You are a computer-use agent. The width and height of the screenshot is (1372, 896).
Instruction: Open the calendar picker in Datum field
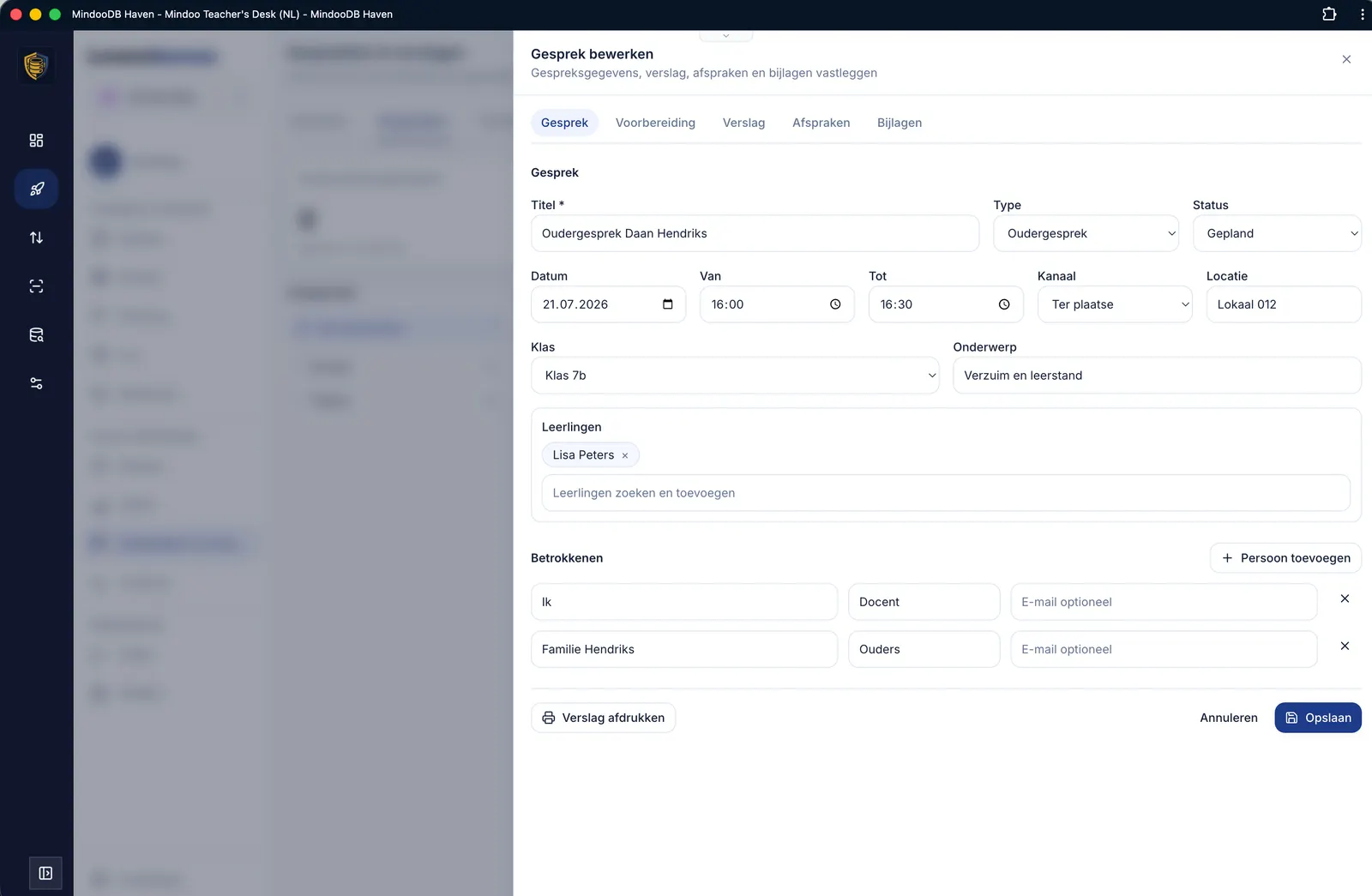click(668, 304)
